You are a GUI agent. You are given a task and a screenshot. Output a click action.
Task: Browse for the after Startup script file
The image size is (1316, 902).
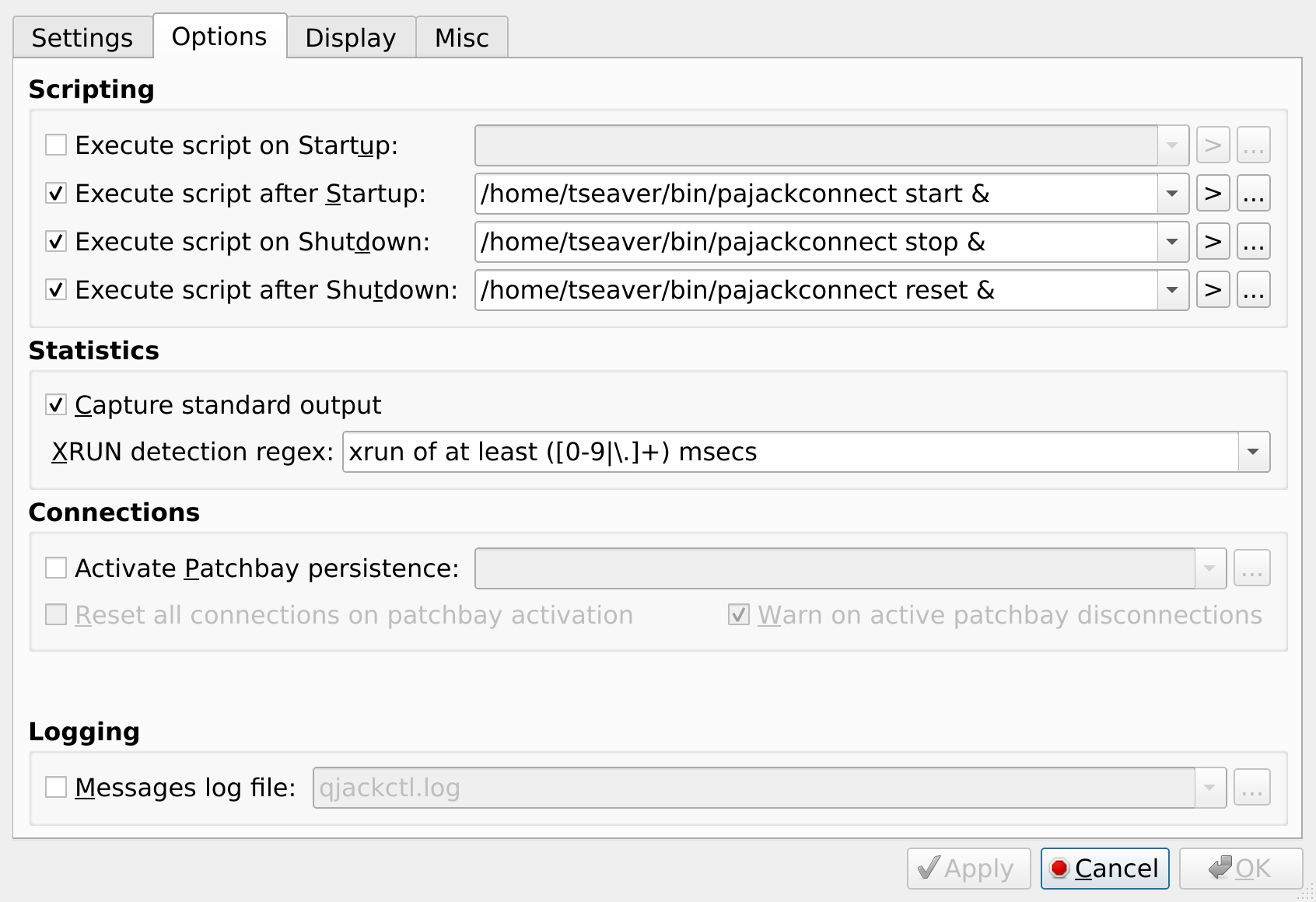coord(1253,194)
